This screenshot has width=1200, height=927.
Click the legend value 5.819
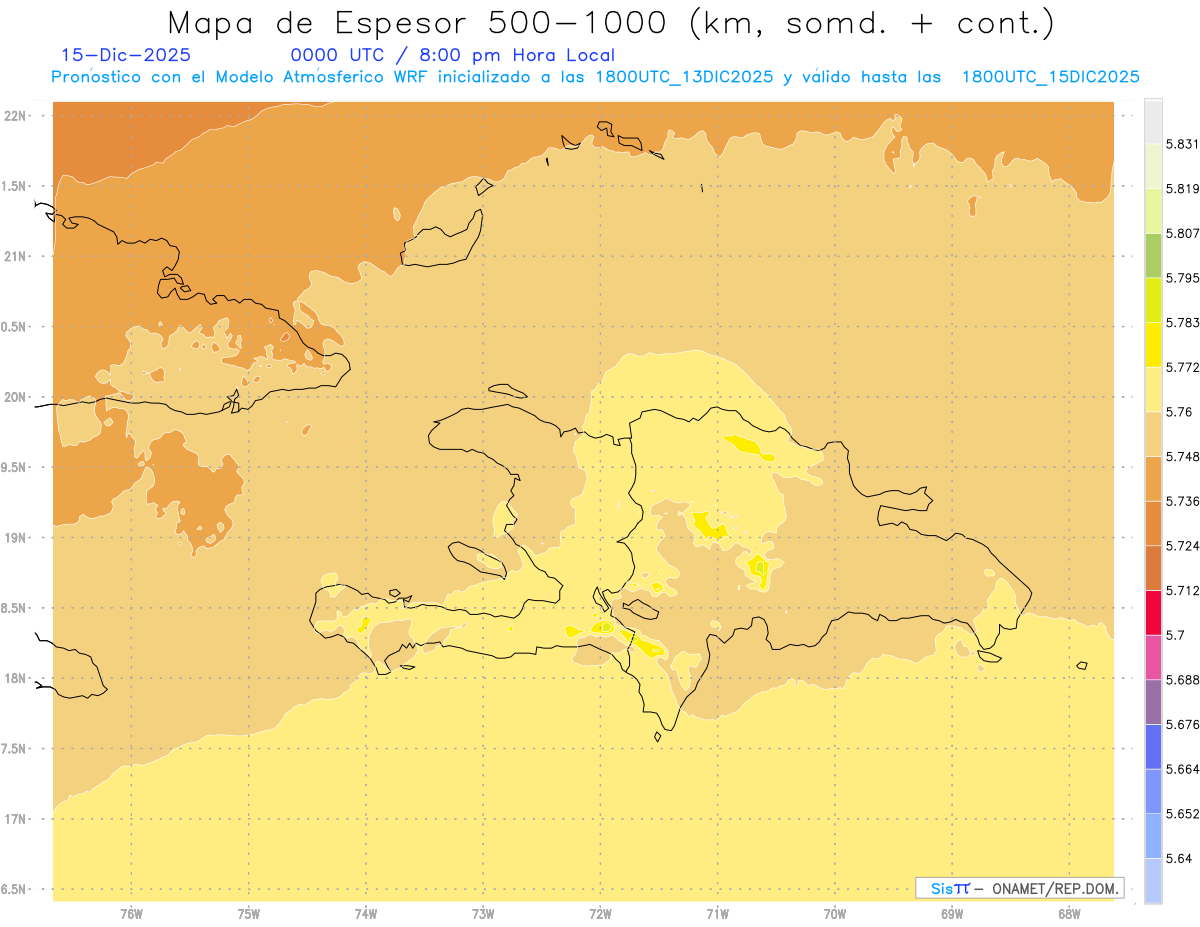(x=1182, y=189)
